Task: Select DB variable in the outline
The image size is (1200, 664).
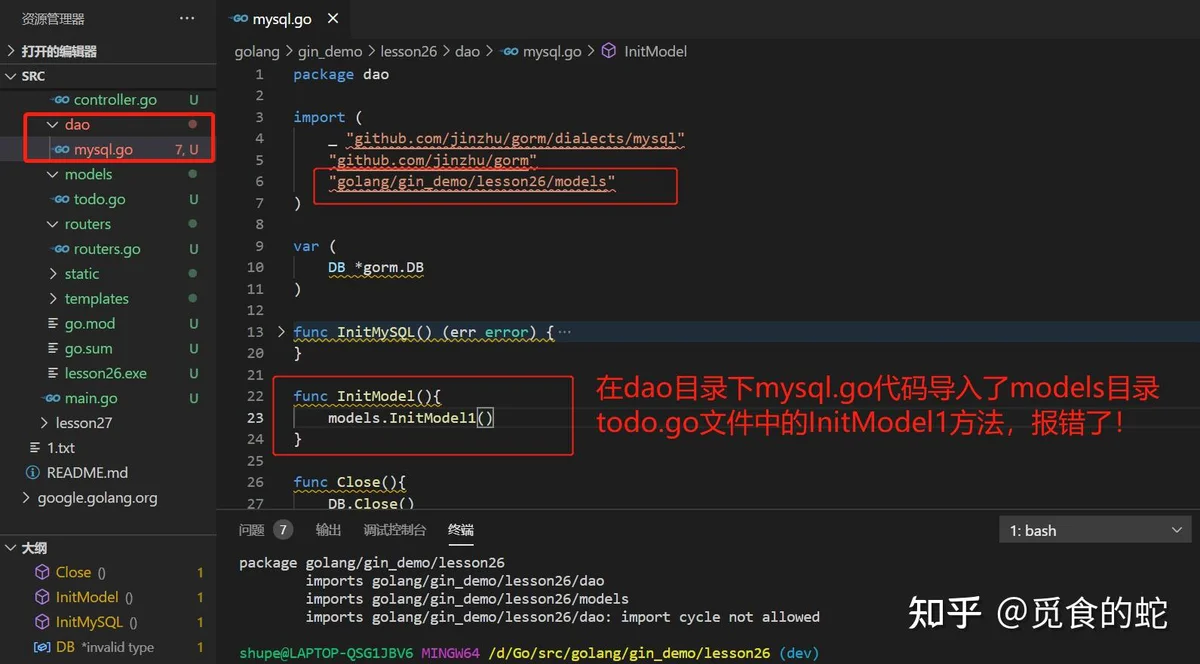Action: [x=65, y=647]
